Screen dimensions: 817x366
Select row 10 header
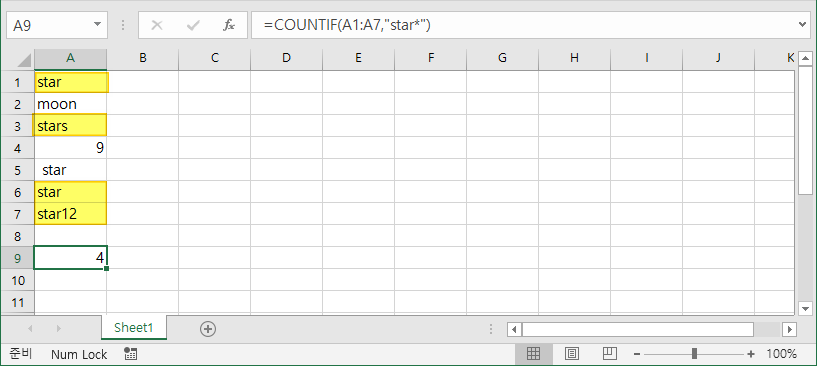tap(17, 280)
